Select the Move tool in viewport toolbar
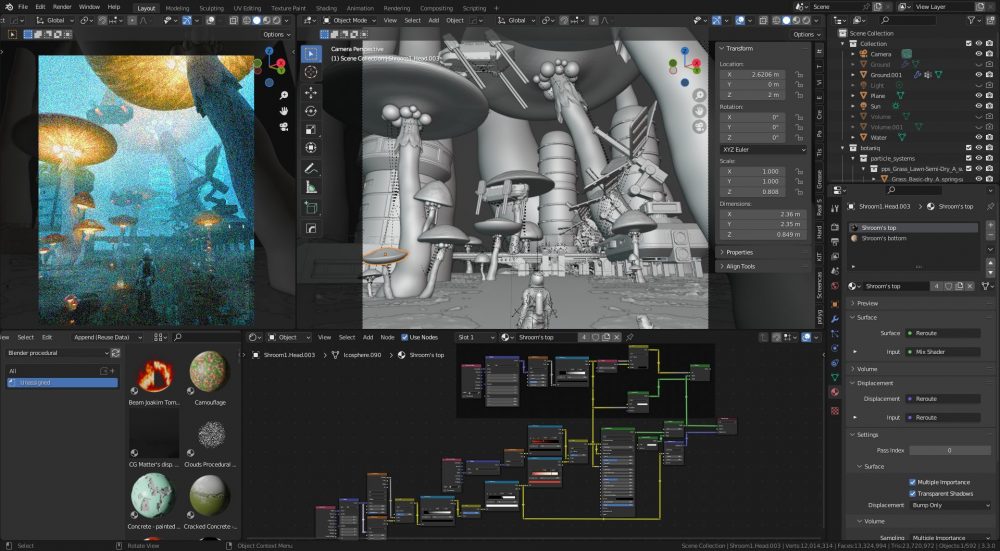 [311, 92]
